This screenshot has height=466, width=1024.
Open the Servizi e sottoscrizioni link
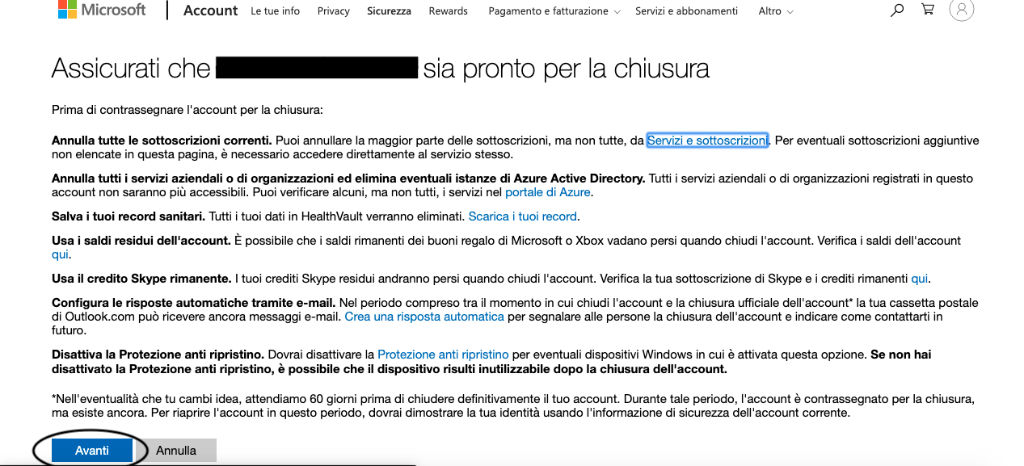[x=707, y=140]
